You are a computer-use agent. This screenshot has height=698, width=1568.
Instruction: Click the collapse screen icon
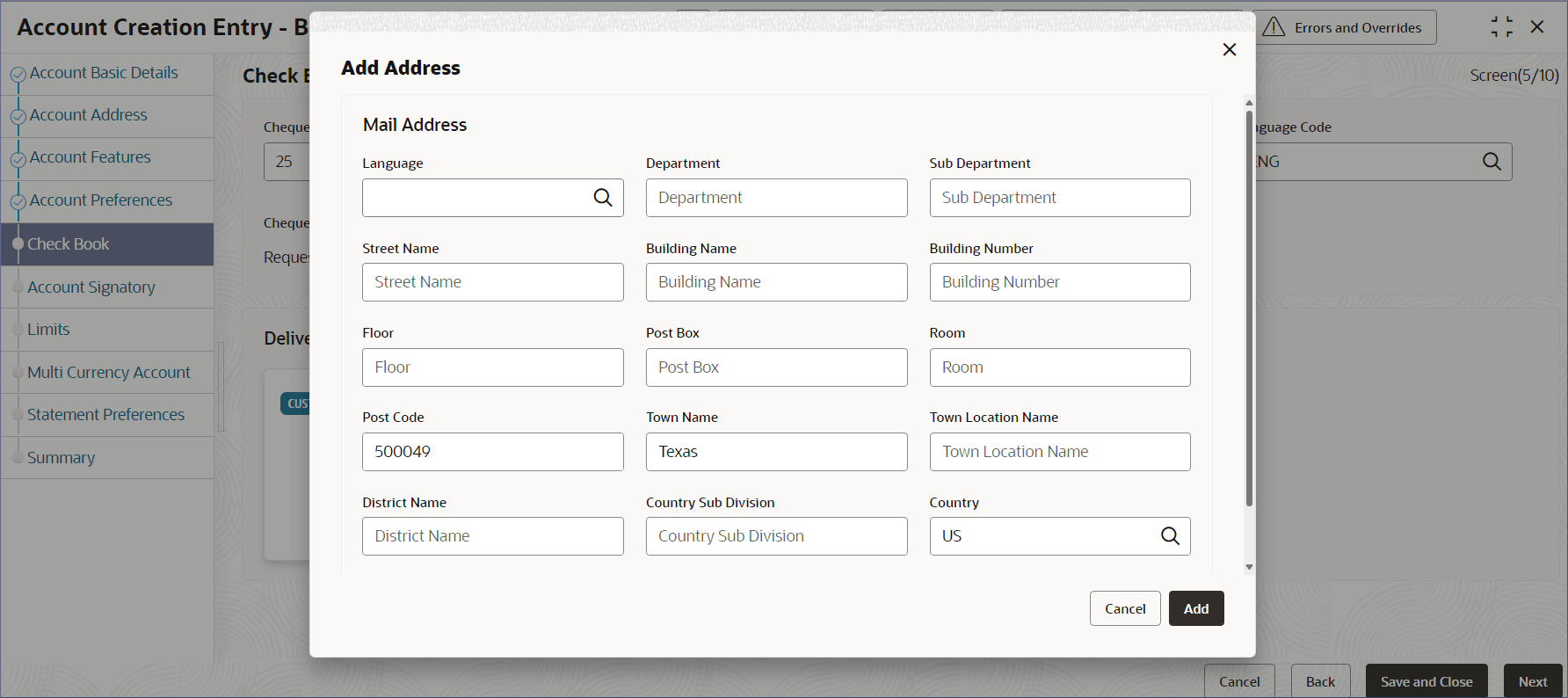click(x=1502, y=27)
